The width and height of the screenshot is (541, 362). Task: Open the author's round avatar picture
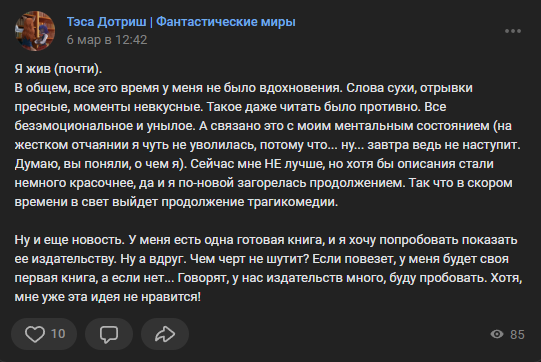point(35,31)
